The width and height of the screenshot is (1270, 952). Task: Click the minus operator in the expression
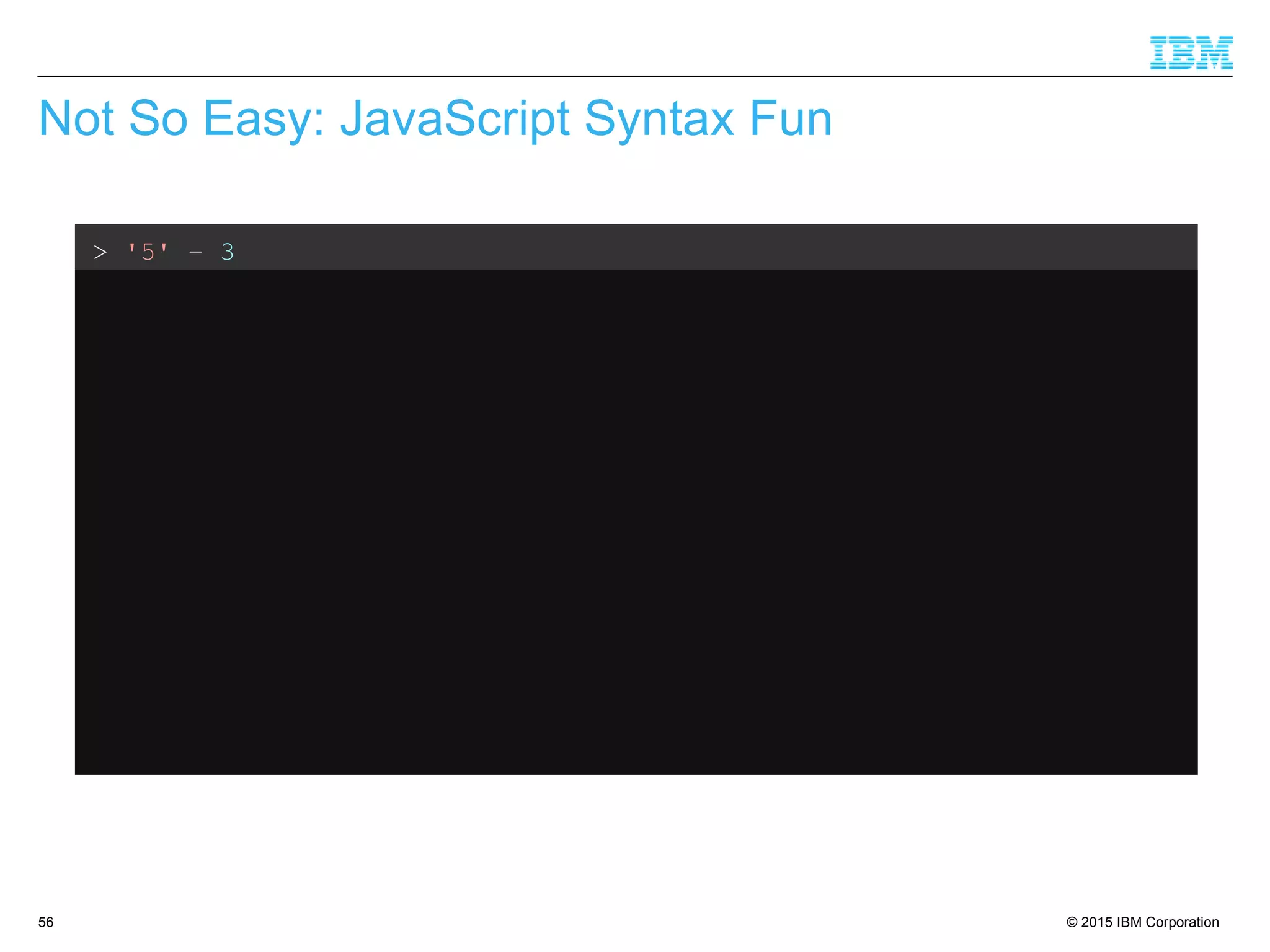[195, 252]
